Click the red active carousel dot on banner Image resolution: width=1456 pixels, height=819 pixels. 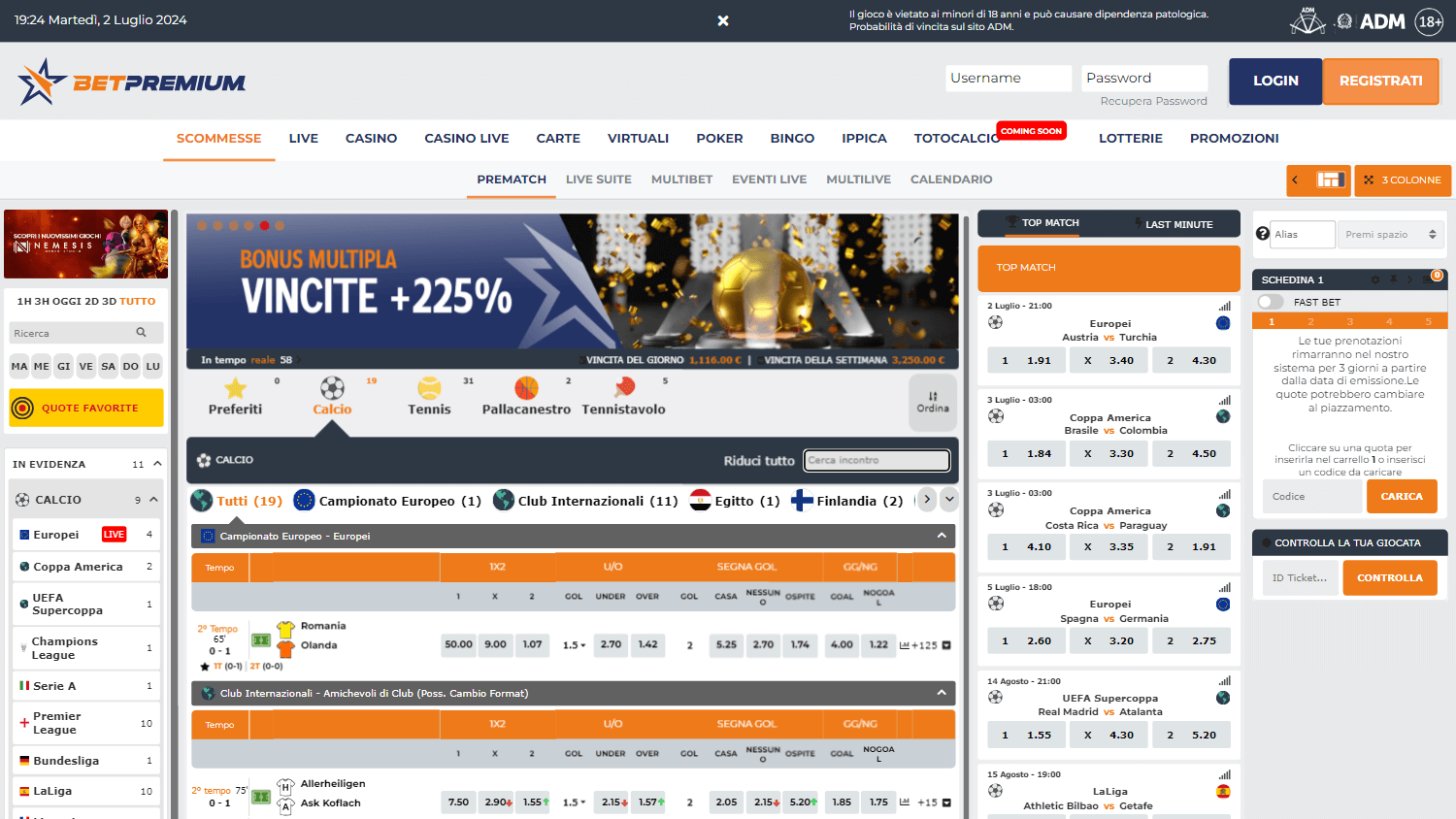tap(264, 225)
